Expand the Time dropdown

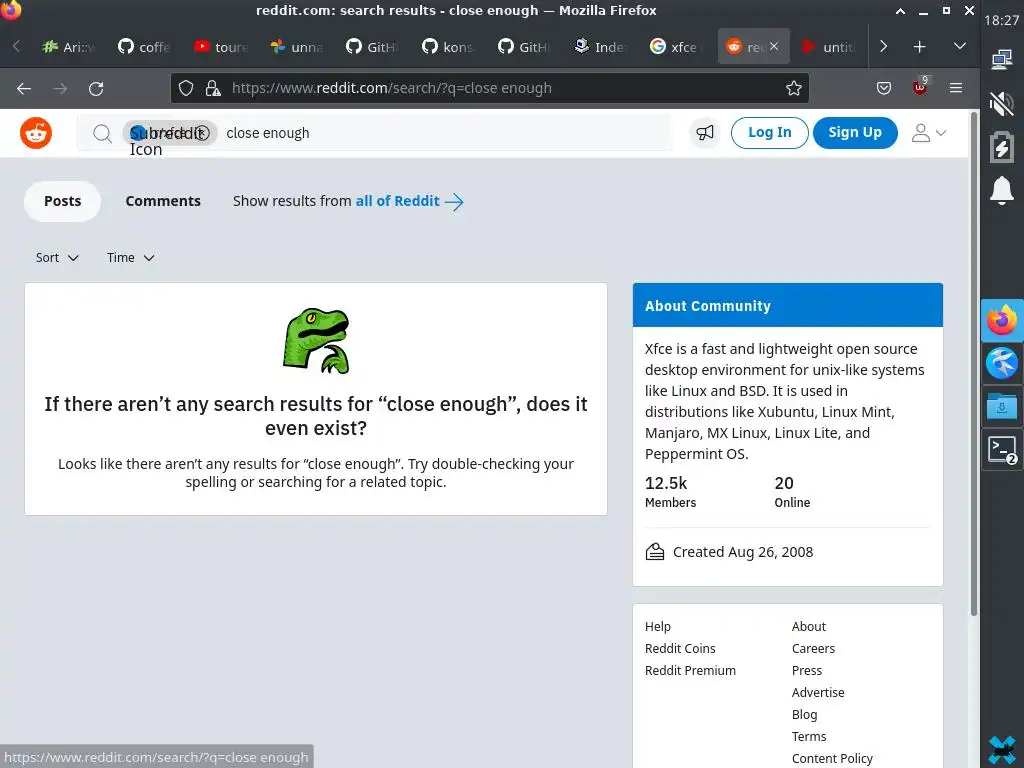click(x=131, y=258)
